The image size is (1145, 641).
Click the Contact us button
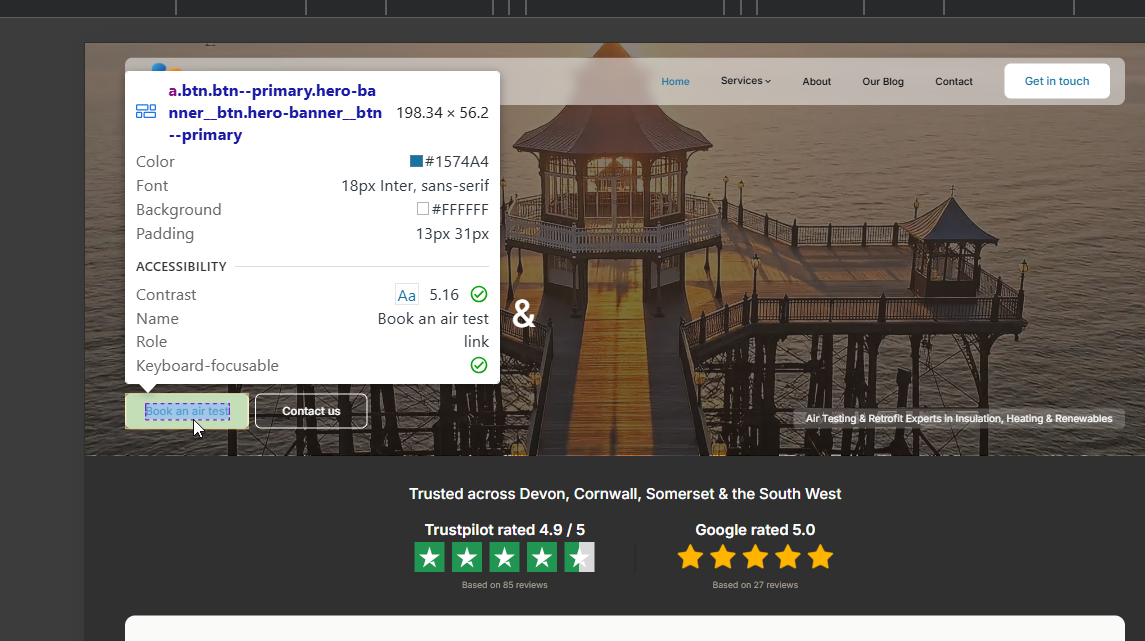coord(311,411)
